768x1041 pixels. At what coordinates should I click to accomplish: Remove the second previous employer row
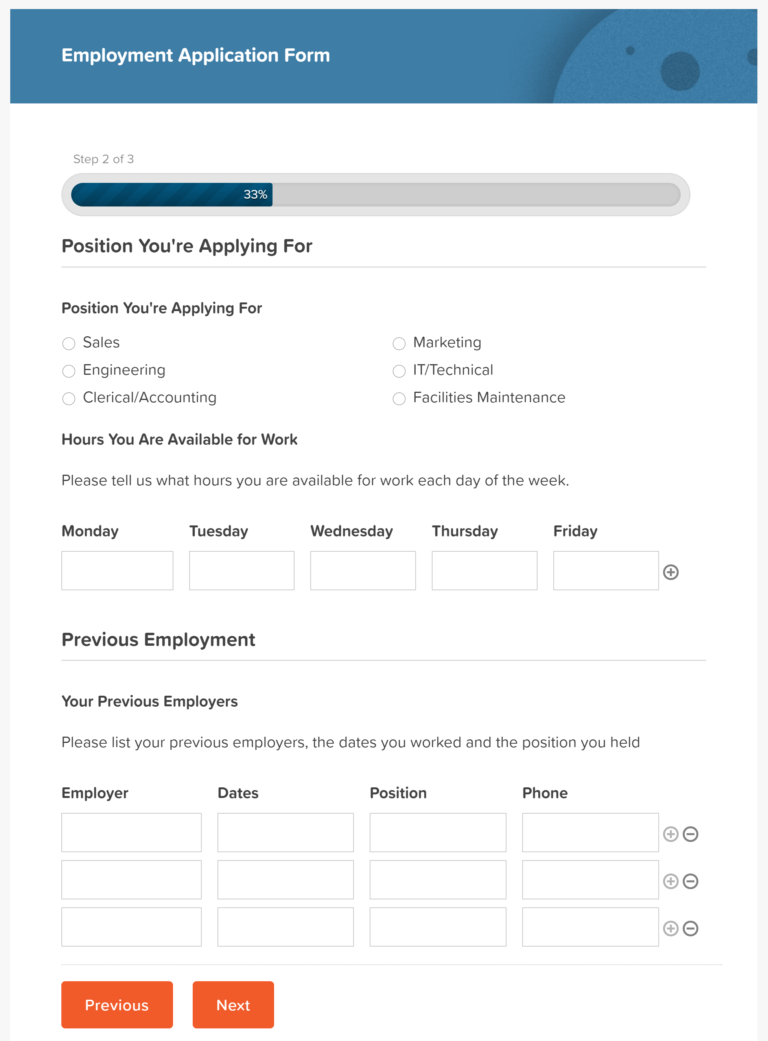tap(690, 880)
